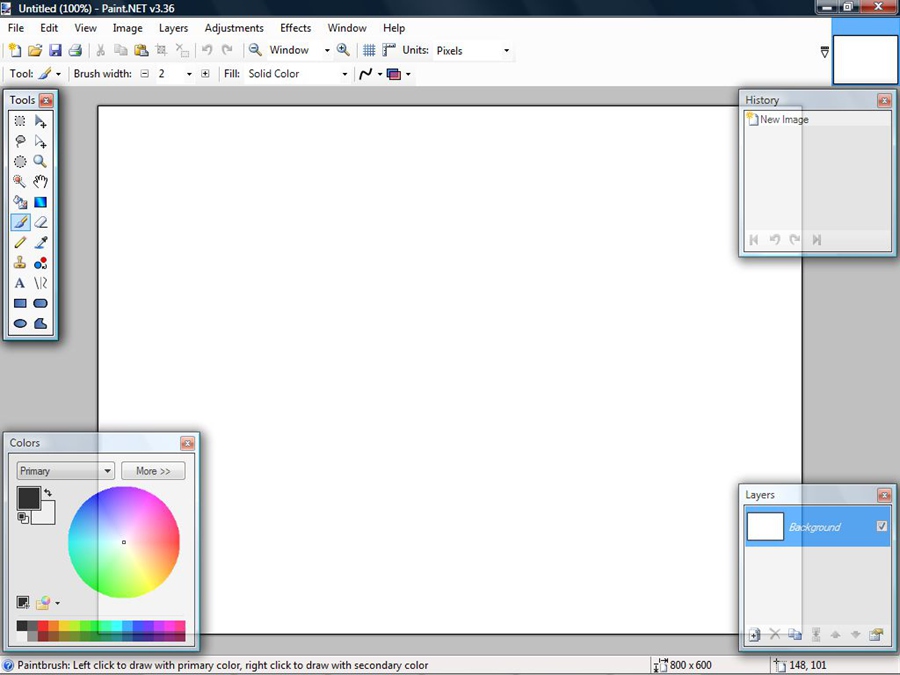
Task: Add a new layer in Layers panel
Action: [x=755, y=634]
